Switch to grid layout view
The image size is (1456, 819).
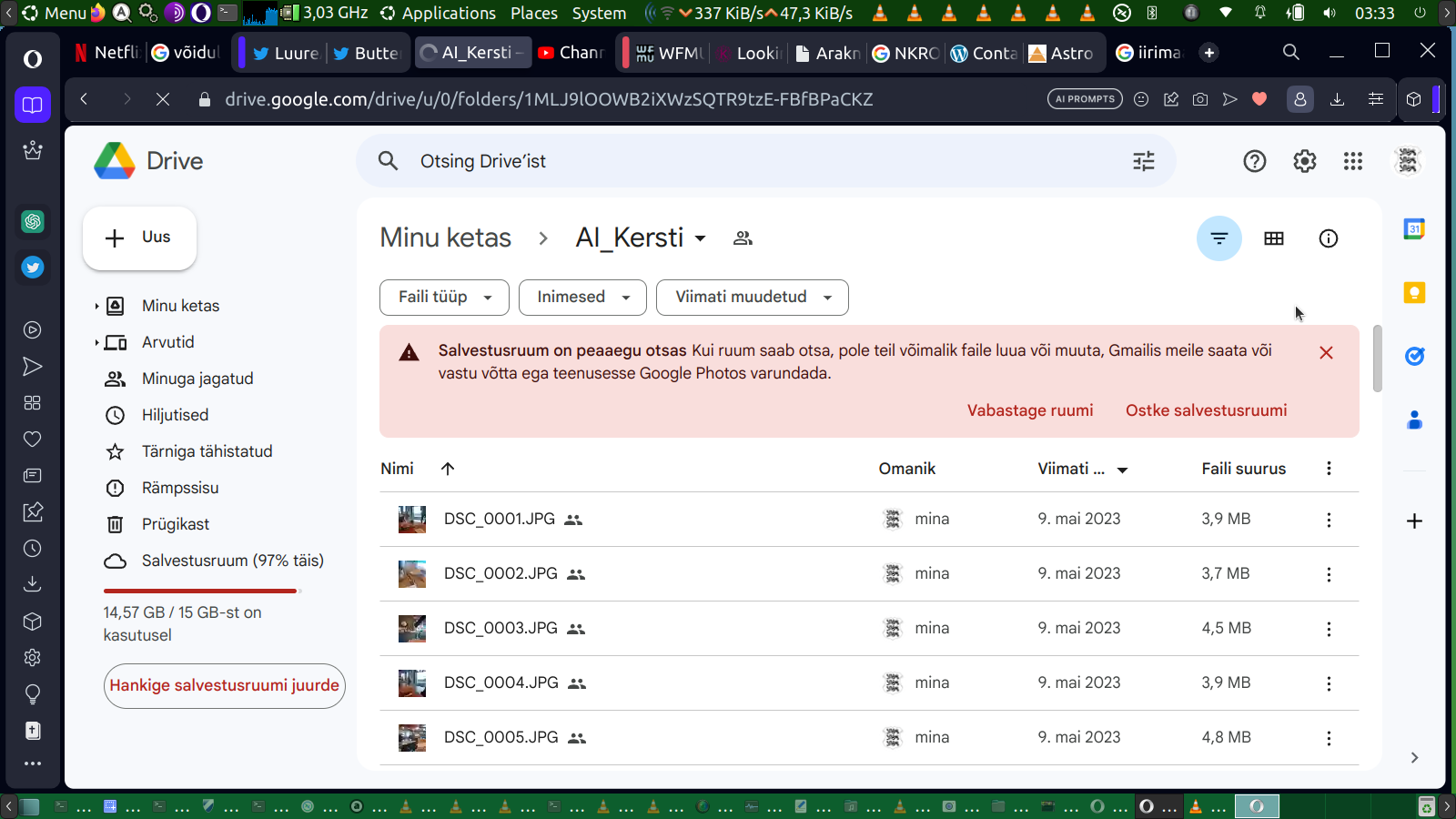coord(1274,238)
